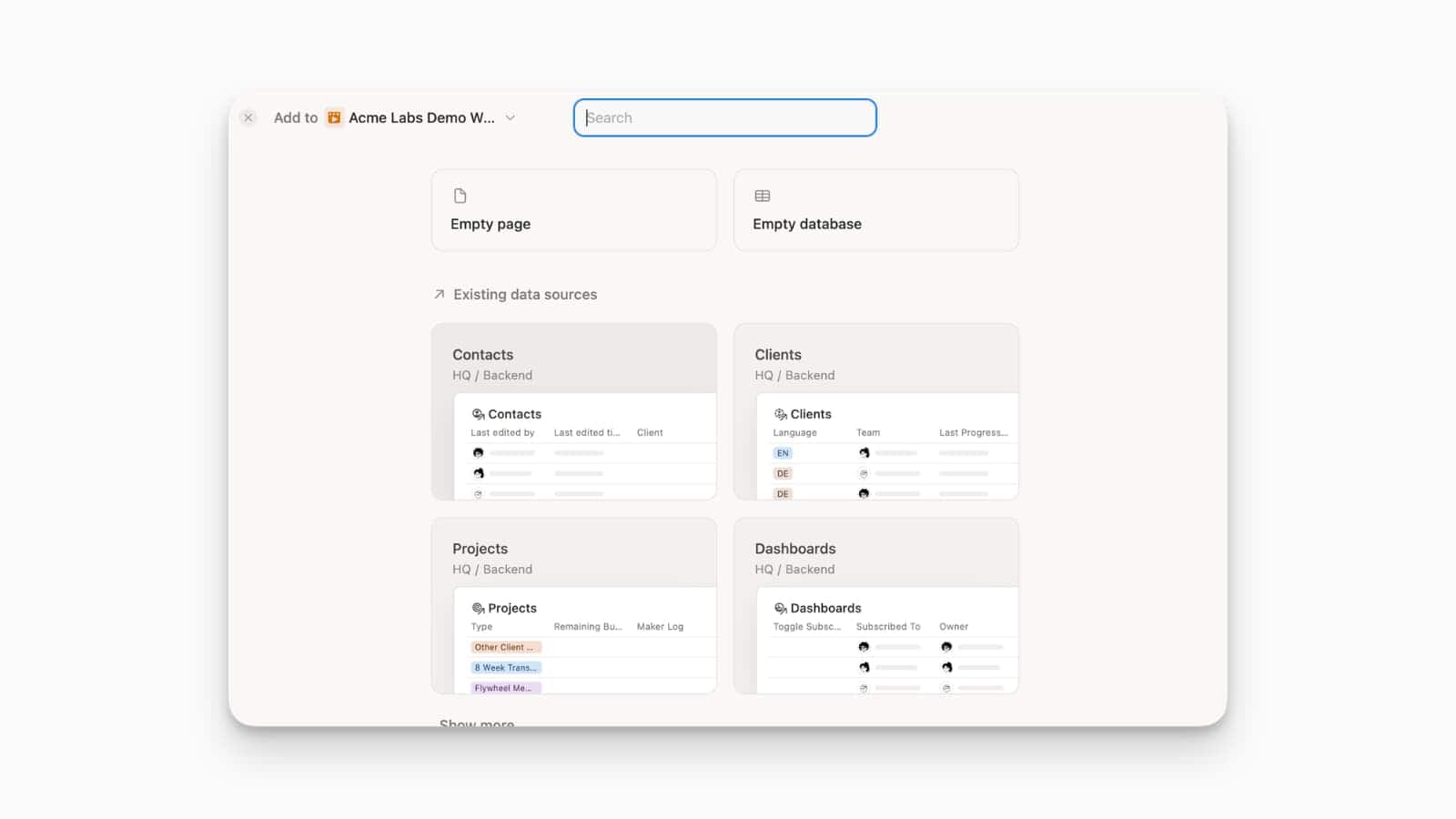Click the Existing data sources heading

coord(525,294)
